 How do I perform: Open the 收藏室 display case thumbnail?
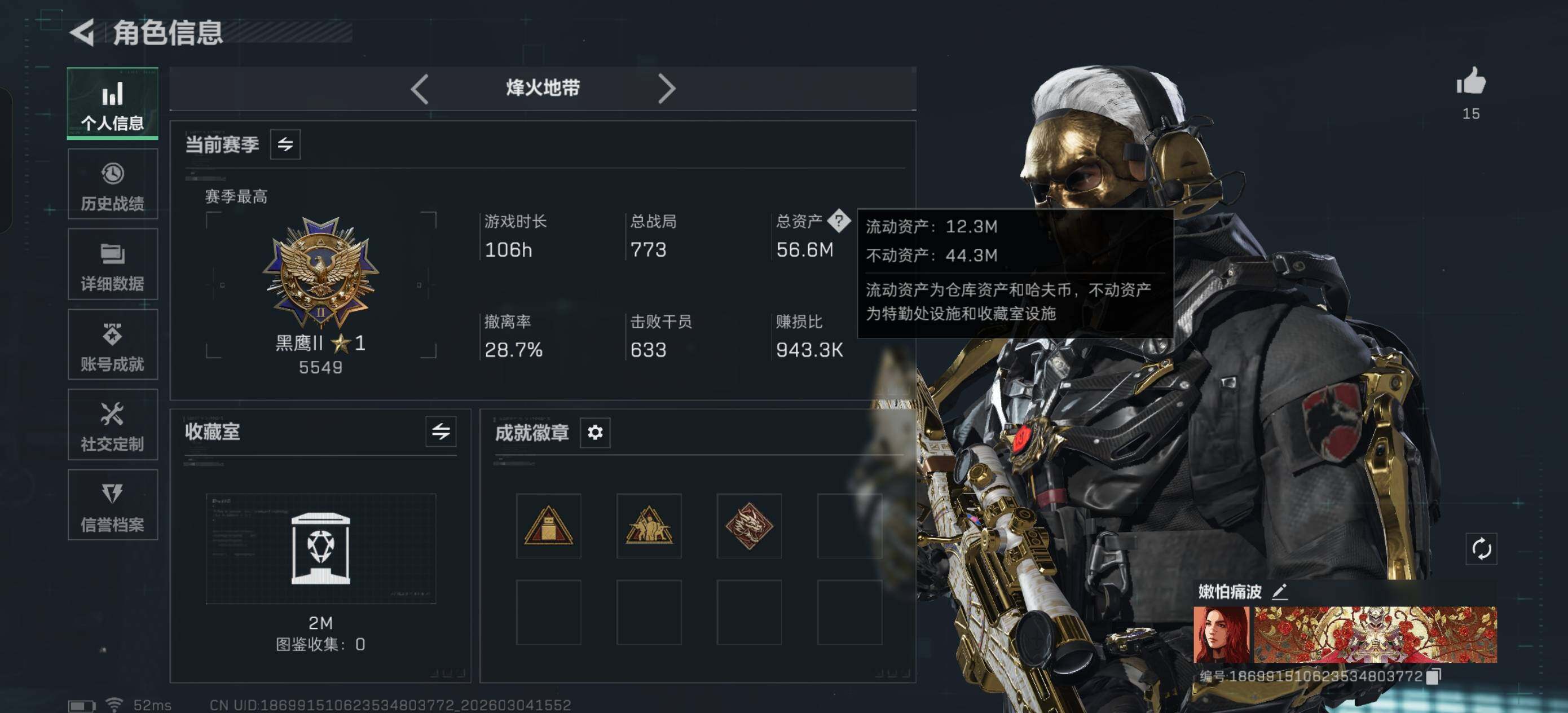tap(321, 549)
